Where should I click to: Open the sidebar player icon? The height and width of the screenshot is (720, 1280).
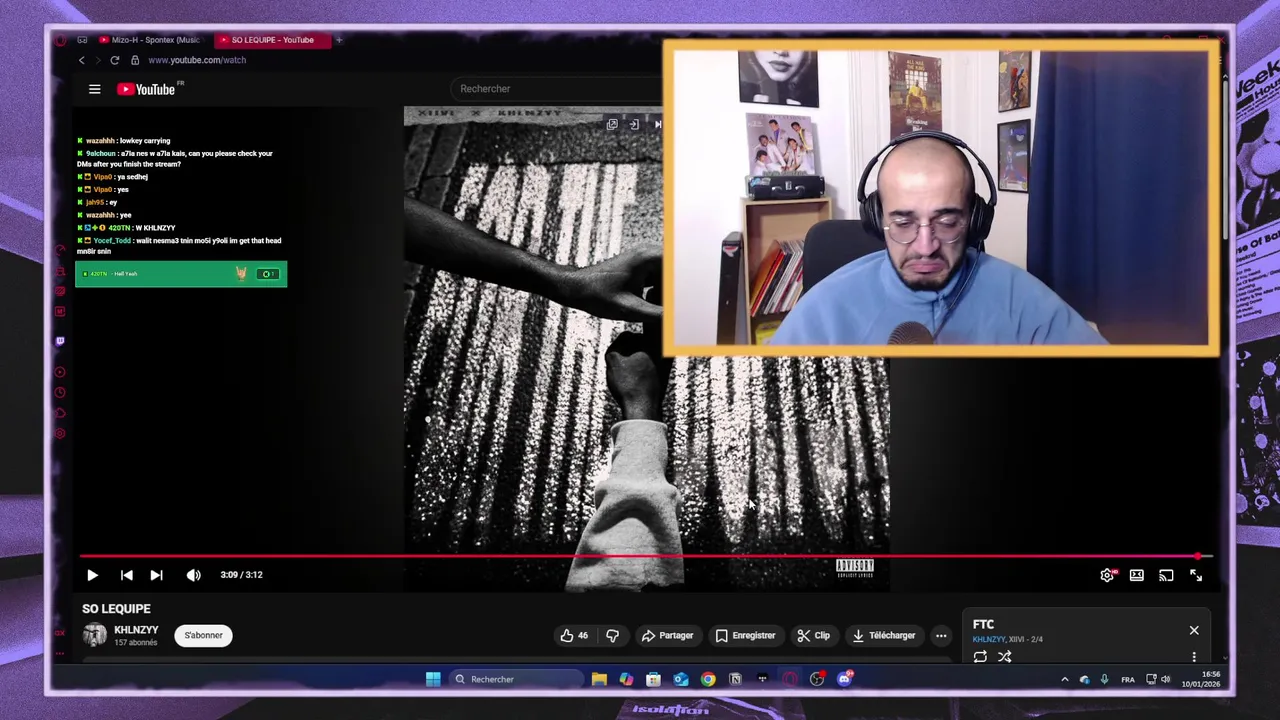(x=60, y=372)
